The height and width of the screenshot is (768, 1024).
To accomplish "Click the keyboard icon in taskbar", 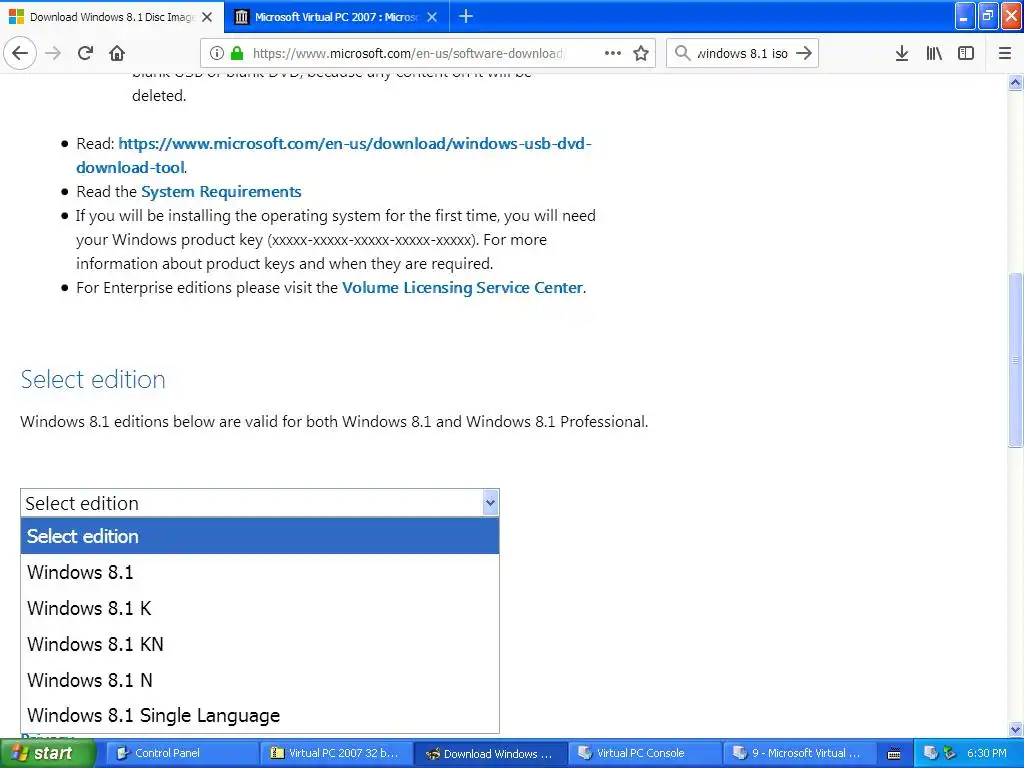I will [894, 754].
